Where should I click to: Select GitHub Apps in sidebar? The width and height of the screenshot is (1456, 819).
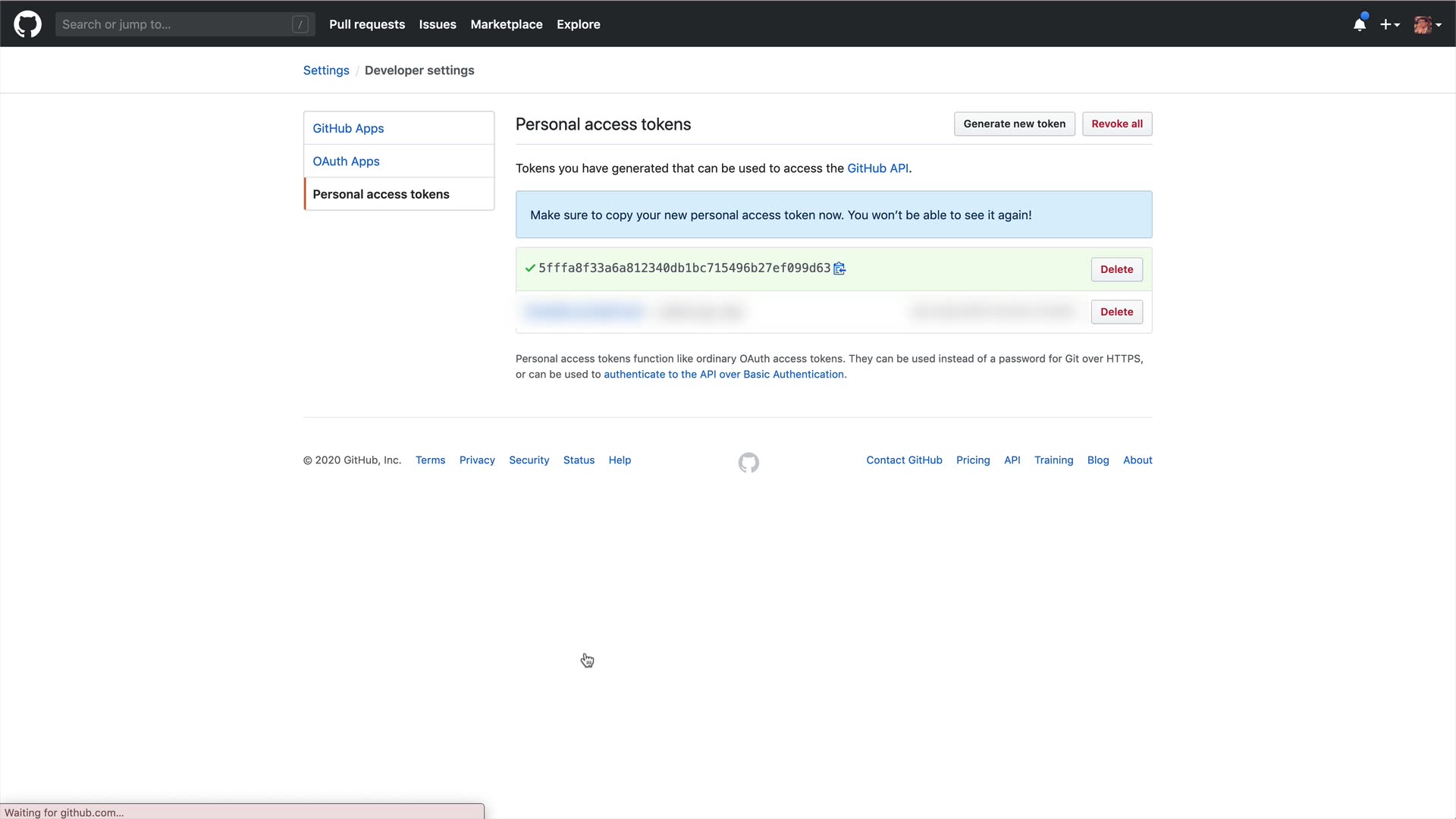click(x=348, y=128)
